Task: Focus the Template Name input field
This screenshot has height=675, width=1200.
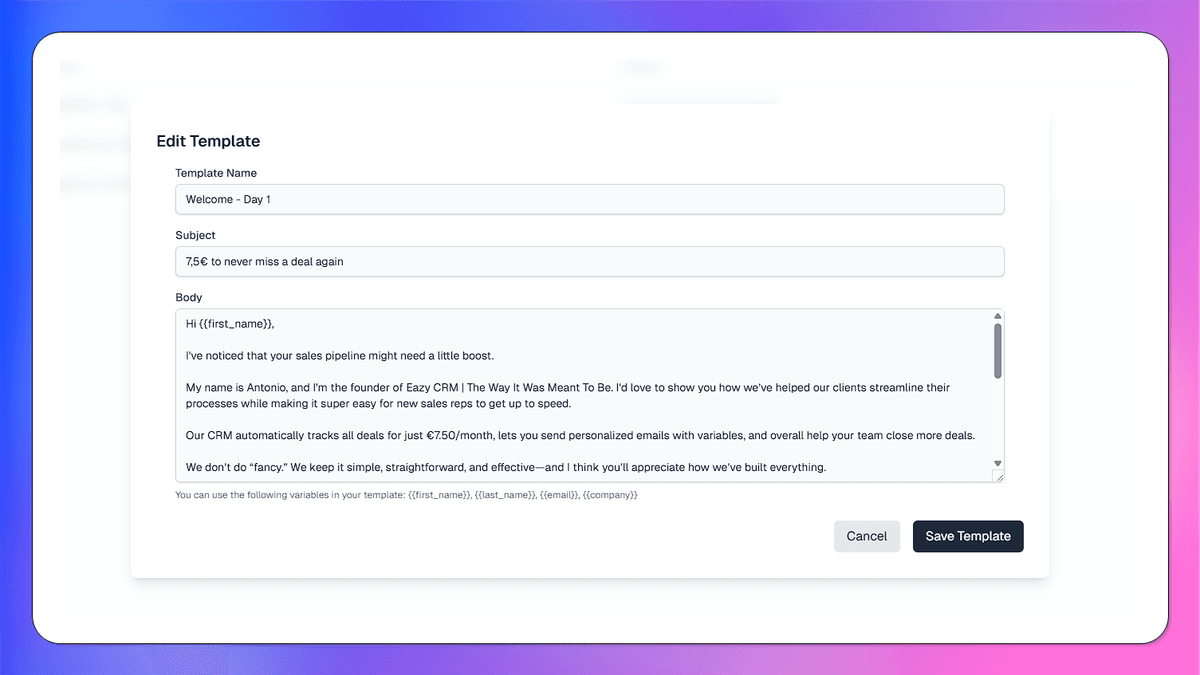Action: pyautogui.click(x=589, y=199)
